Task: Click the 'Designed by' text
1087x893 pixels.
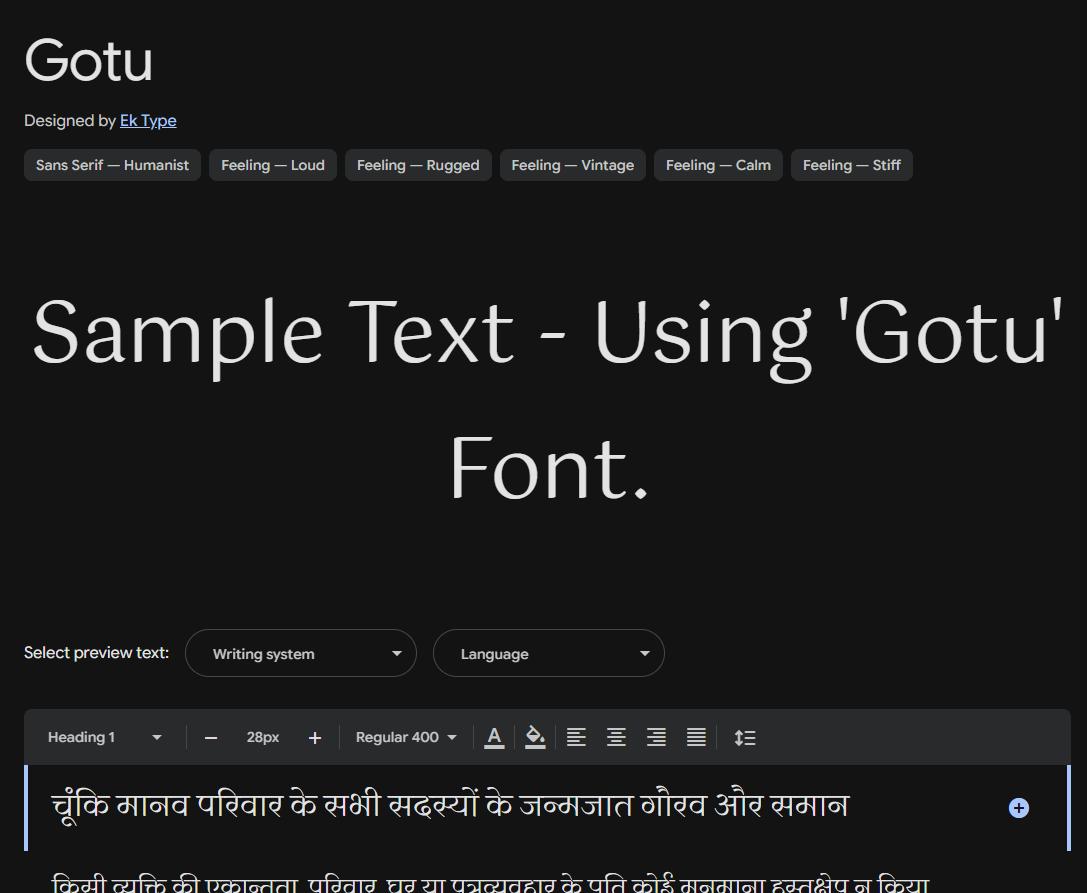Action: [x=70, y=121]
